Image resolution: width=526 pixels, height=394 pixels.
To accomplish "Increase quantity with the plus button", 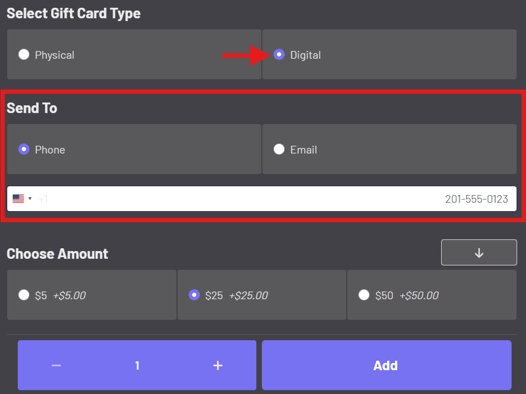I will pyautogui.click(x=218, y=365).
